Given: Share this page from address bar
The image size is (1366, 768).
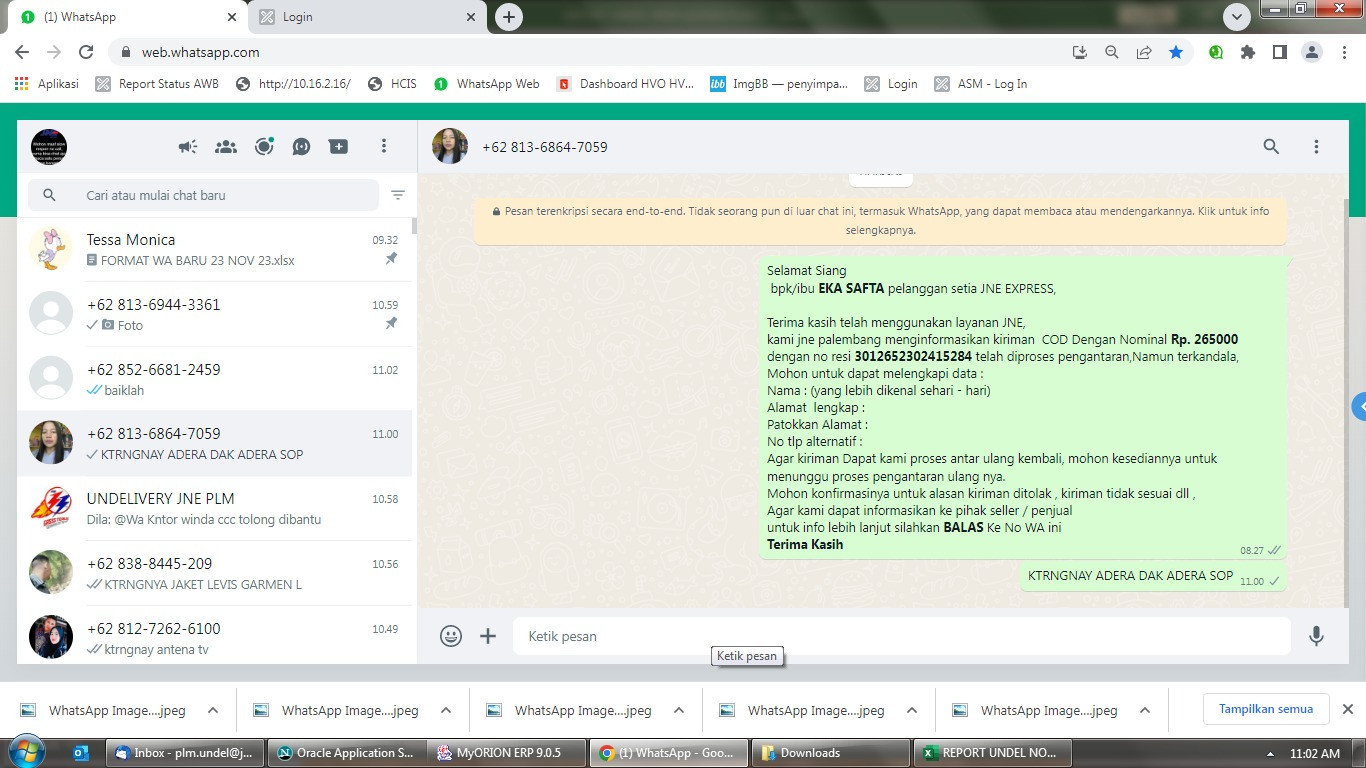Looking at the screenshot, I should click(1144, 52).
